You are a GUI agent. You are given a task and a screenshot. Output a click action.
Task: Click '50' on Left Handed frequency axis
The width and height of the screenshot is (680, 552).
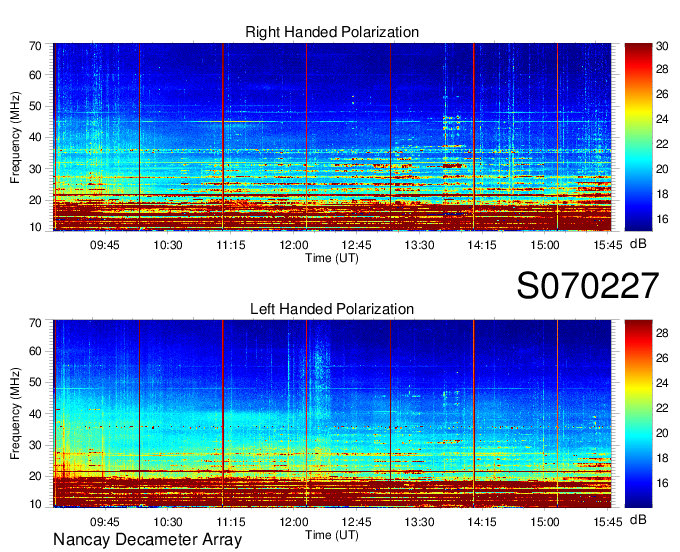36,382
